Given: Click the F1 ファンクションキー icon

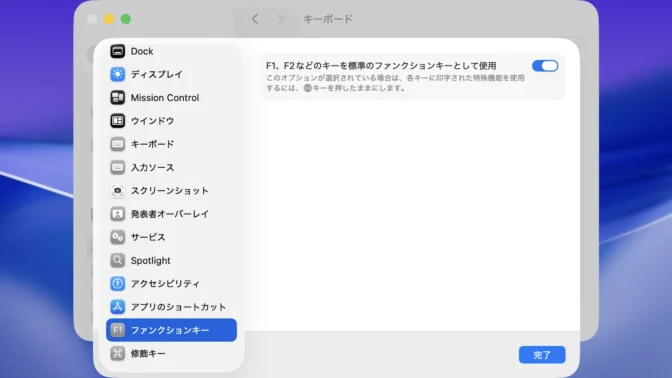Looking at the screenshot, I should pos(117,330).
